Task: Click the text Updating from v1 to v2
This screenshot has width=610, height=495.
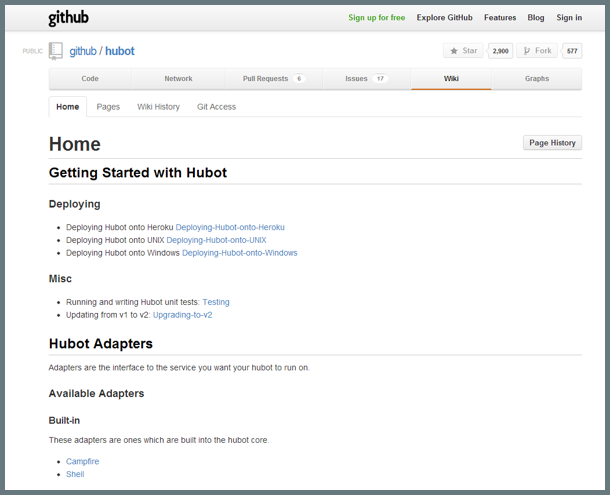Action: coord(108,315)
